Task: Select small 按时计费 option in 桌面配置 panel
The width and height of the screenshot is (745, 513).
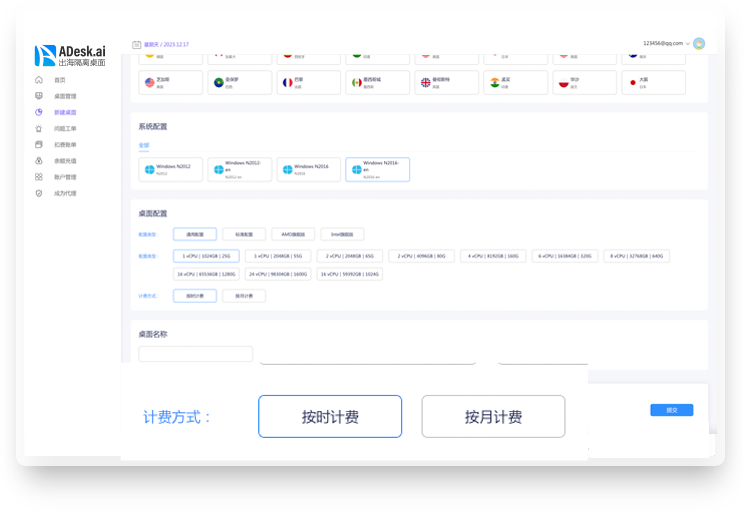Action: [x=195, y=296]
